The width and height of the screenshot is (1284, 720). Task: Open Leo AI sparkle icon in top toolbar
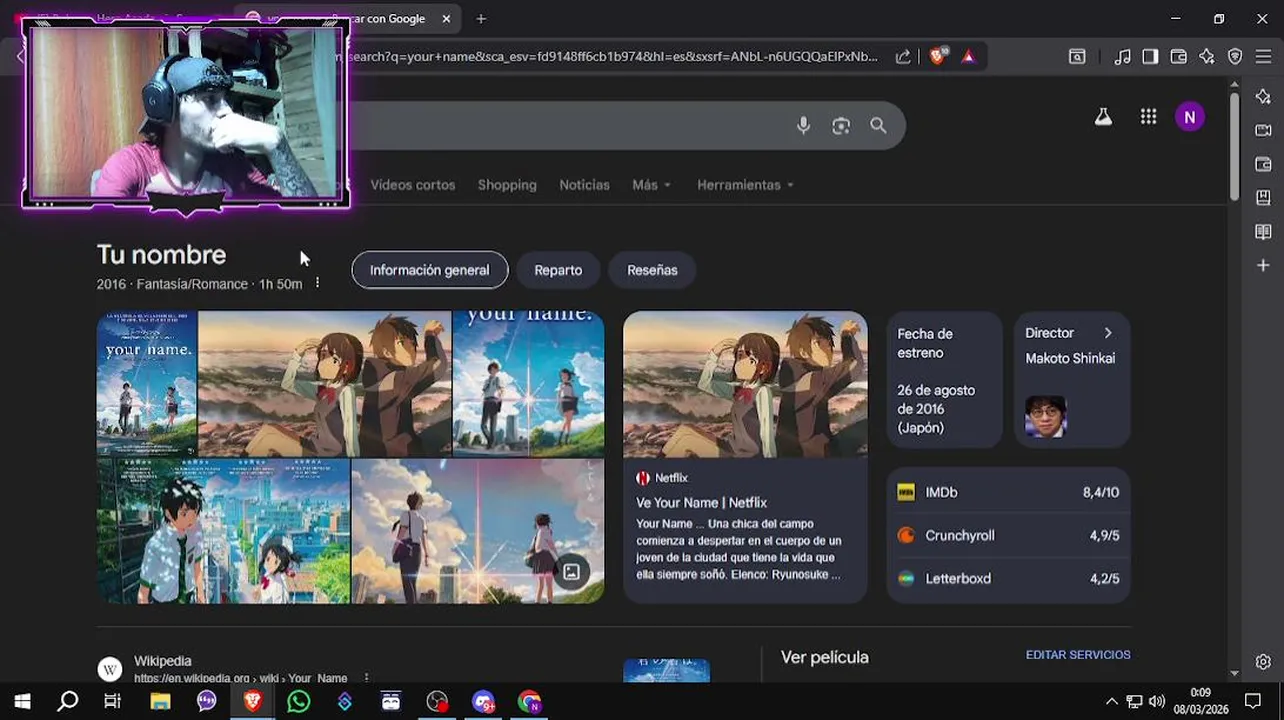(1207, 57)
